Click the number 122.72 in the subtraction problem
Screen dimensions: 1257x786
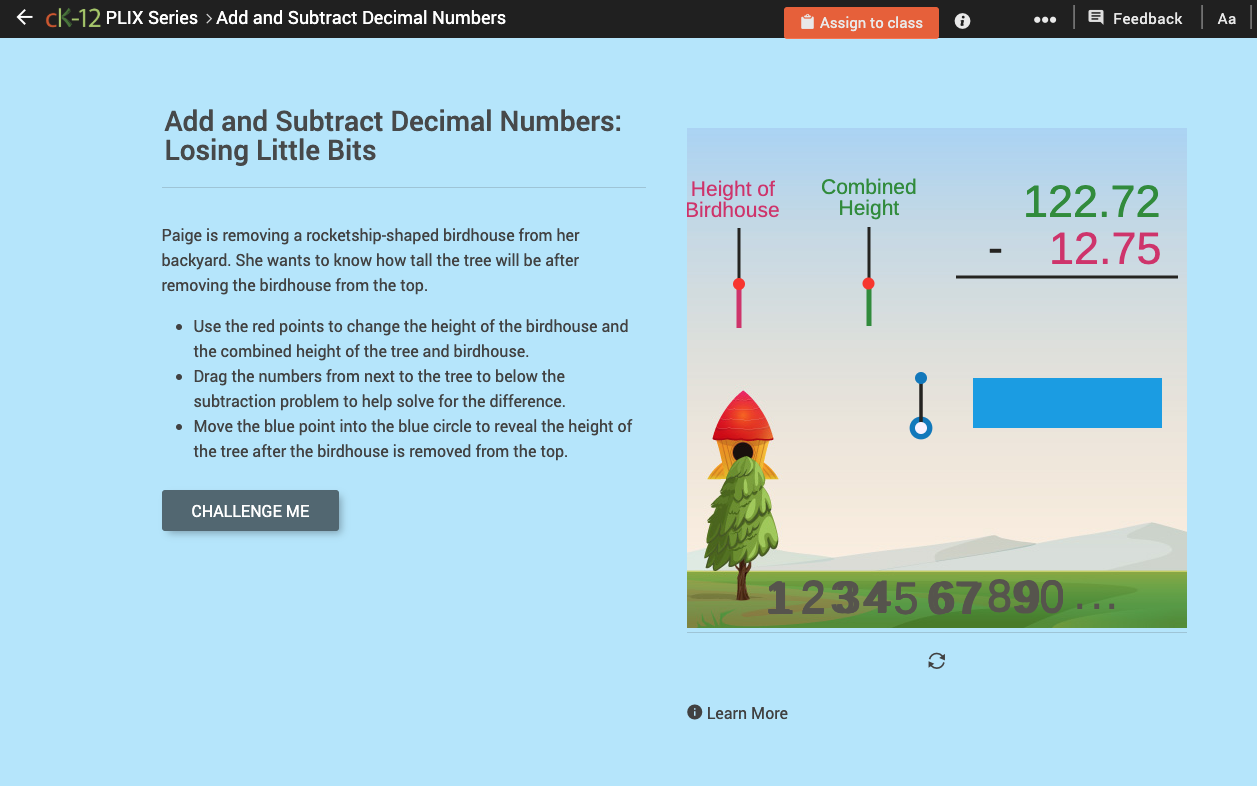tap(1092, 203)
